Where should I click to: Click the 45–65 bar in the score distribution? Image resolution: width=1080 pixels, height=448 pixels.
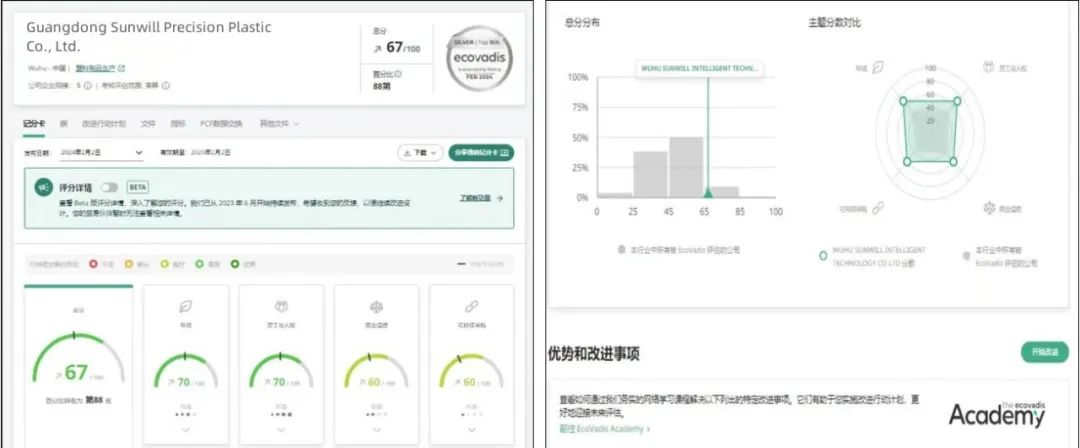686,167
